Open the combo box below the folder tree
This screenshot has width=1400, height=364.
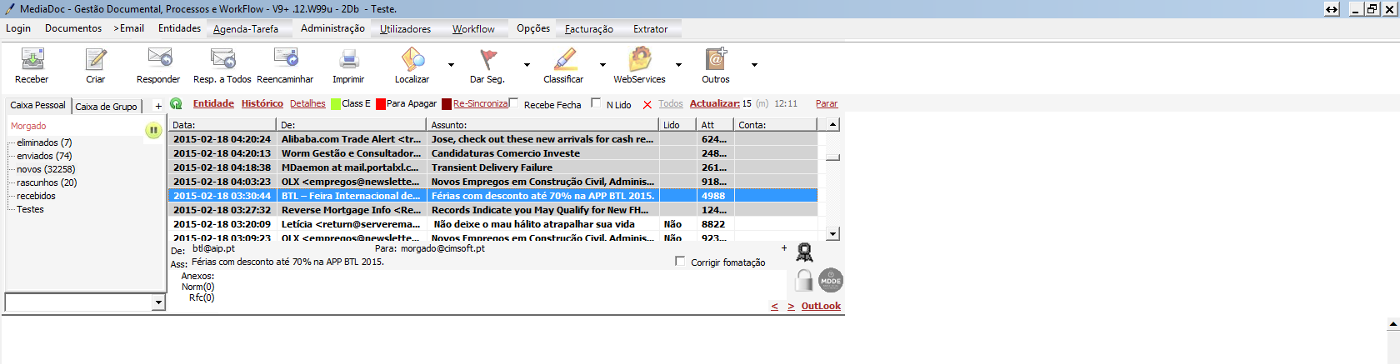[158, 302]
